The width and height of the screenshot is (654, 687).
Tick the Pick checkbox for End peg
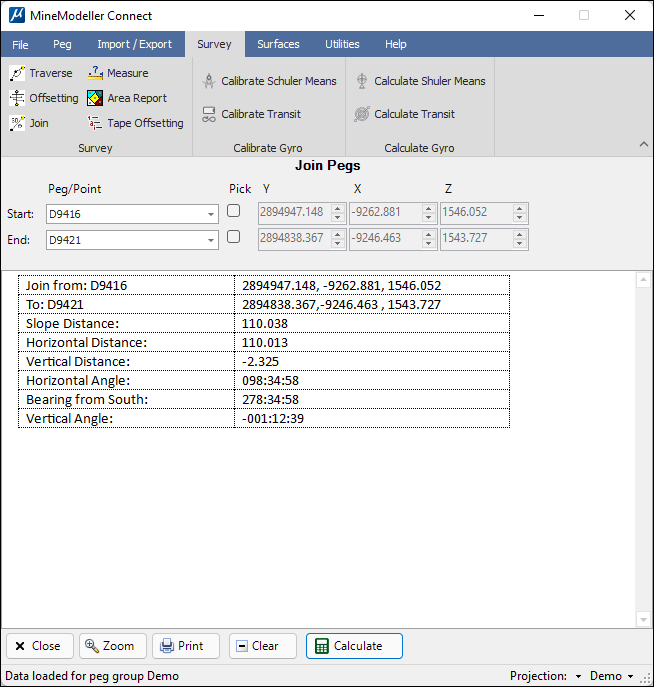[x=234, y=237]
